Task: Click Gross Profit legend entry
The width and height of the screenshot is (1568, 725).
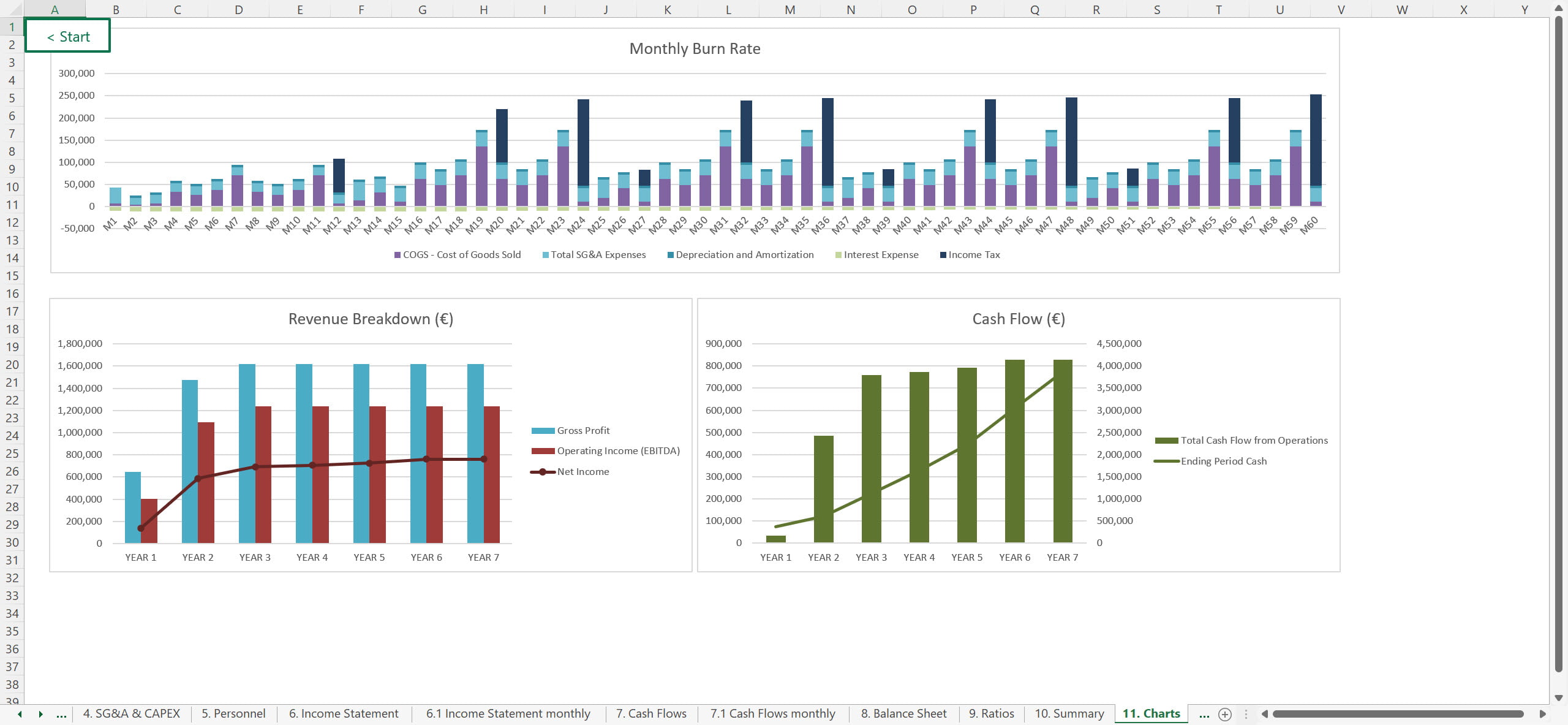Action: (x=582, y=431)
